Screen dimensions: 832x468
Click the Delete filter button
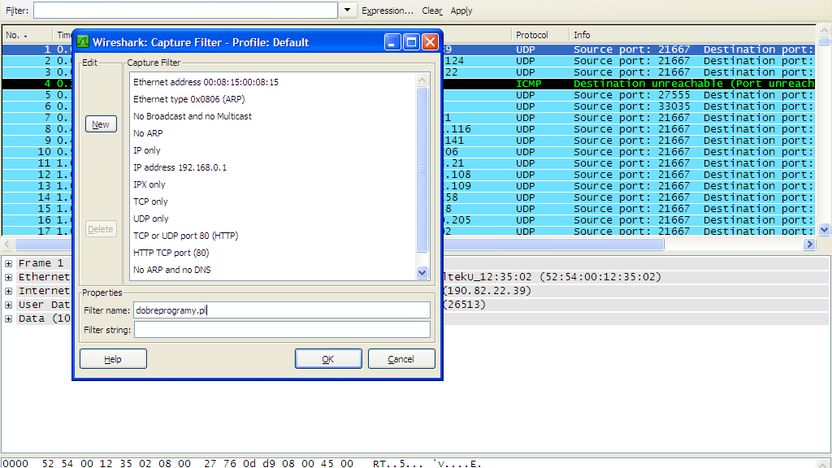tap(101, 229)
